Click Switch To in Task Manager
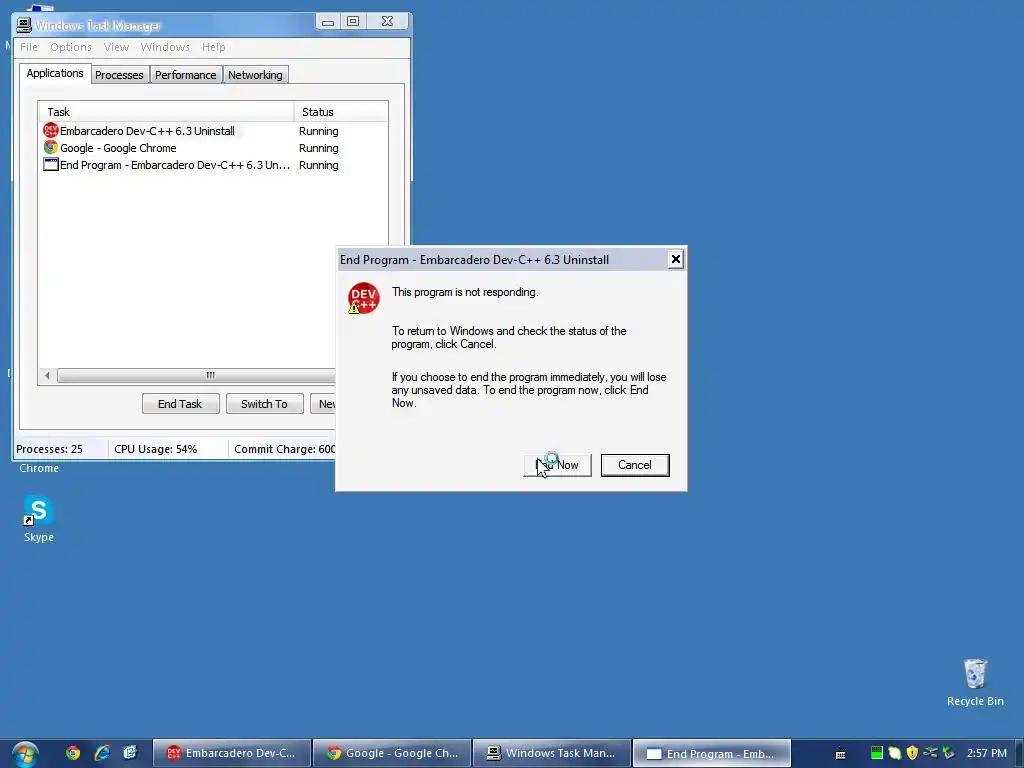 [264, 404]
